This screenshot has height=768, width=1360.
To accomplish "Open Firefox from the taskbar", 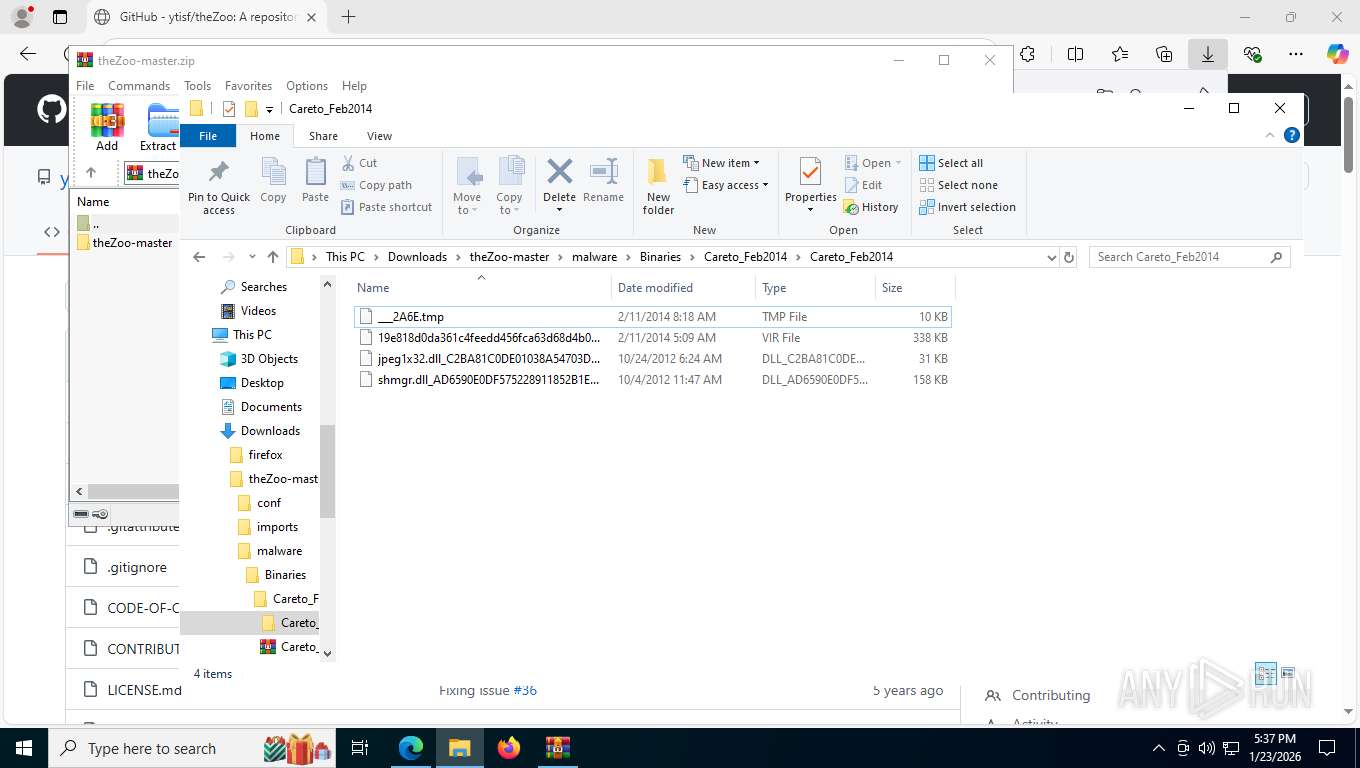I will tap(509, 748).
